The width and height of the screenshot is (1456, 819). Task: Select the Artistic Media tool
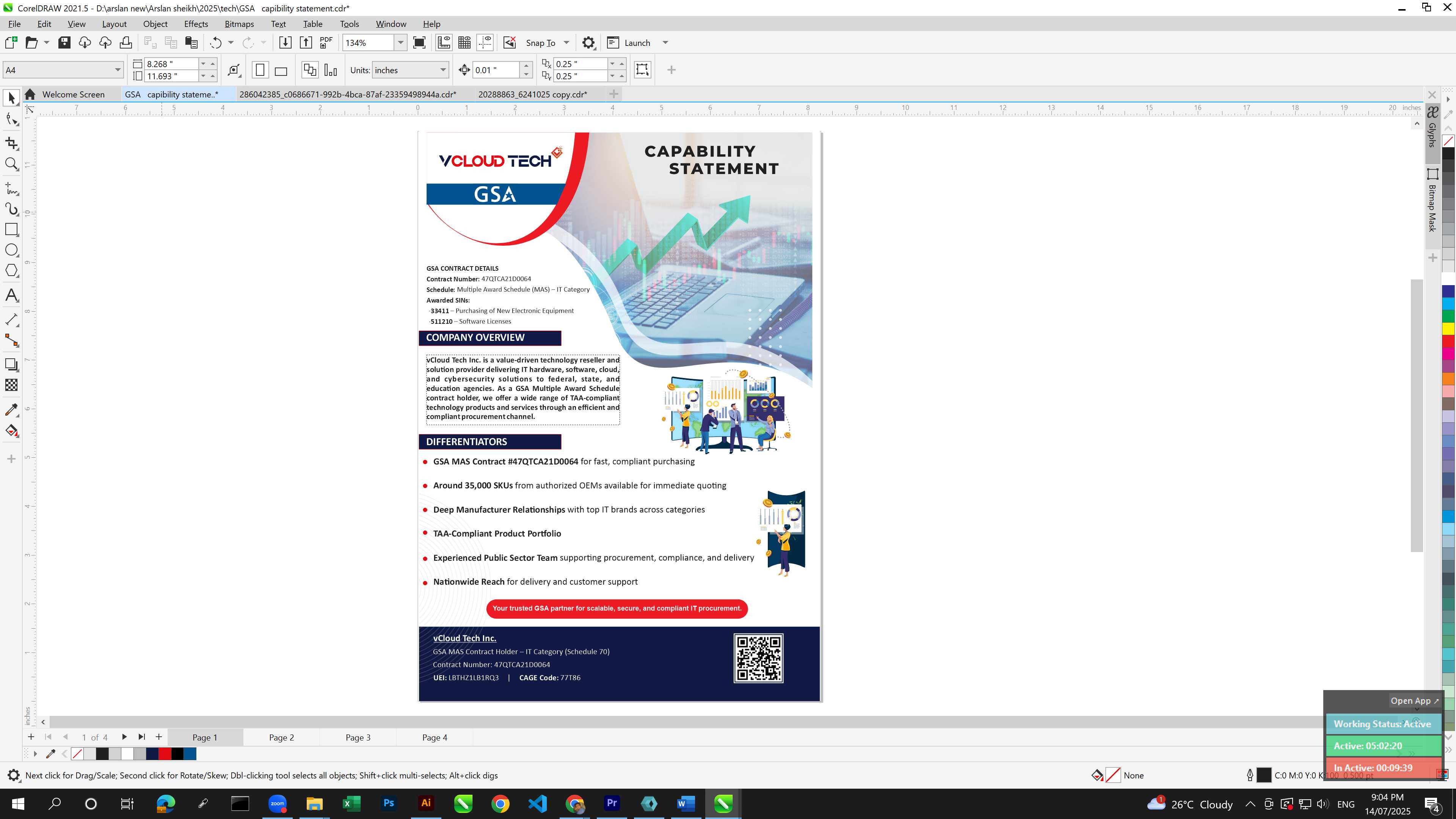point(11,209)
